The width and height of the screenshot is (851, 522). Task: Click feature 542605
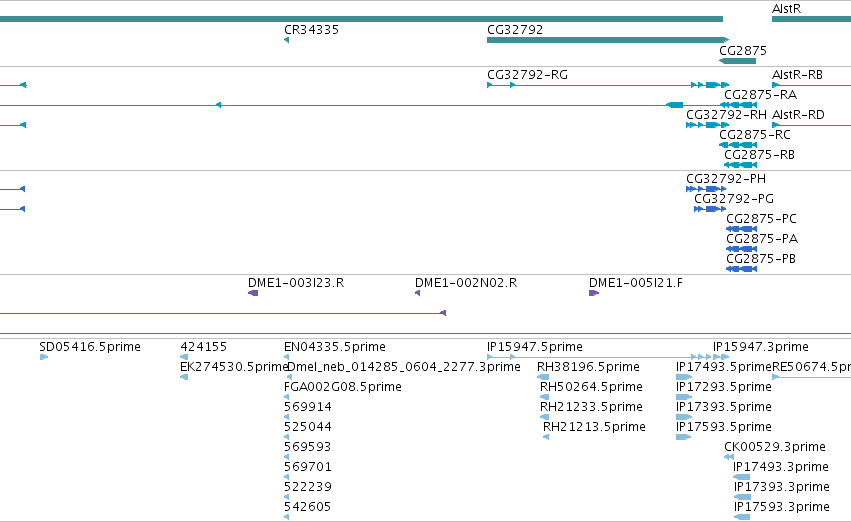tap(307, 507)
